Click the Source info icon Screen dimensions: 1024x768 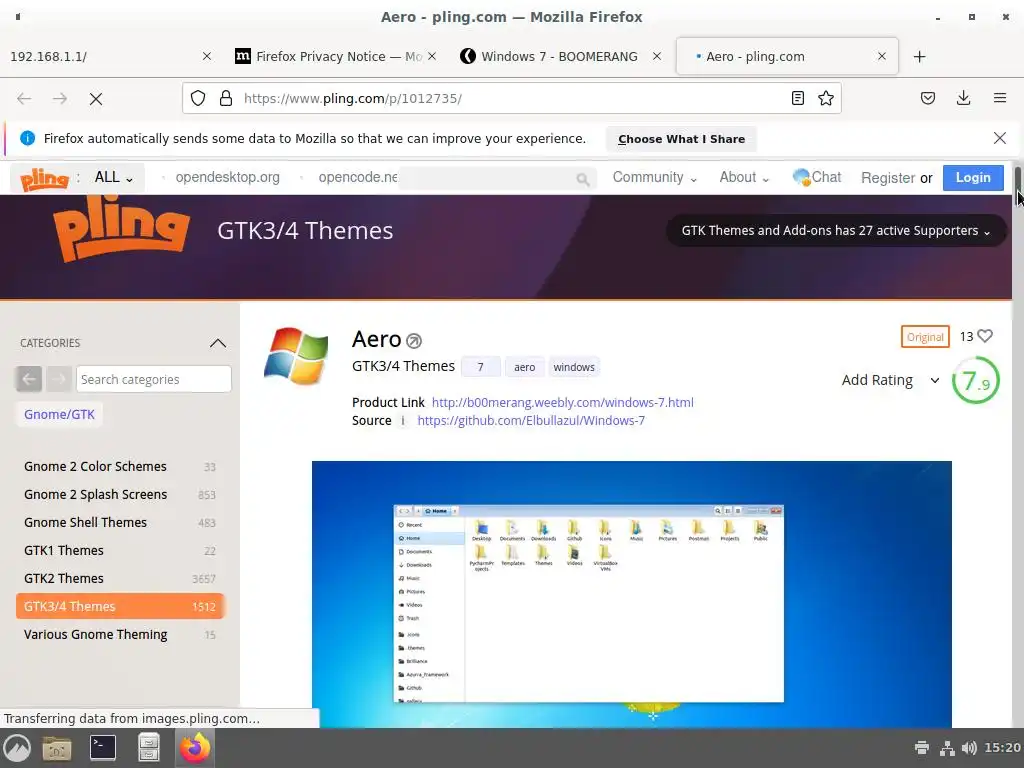[x=403, y=421]
